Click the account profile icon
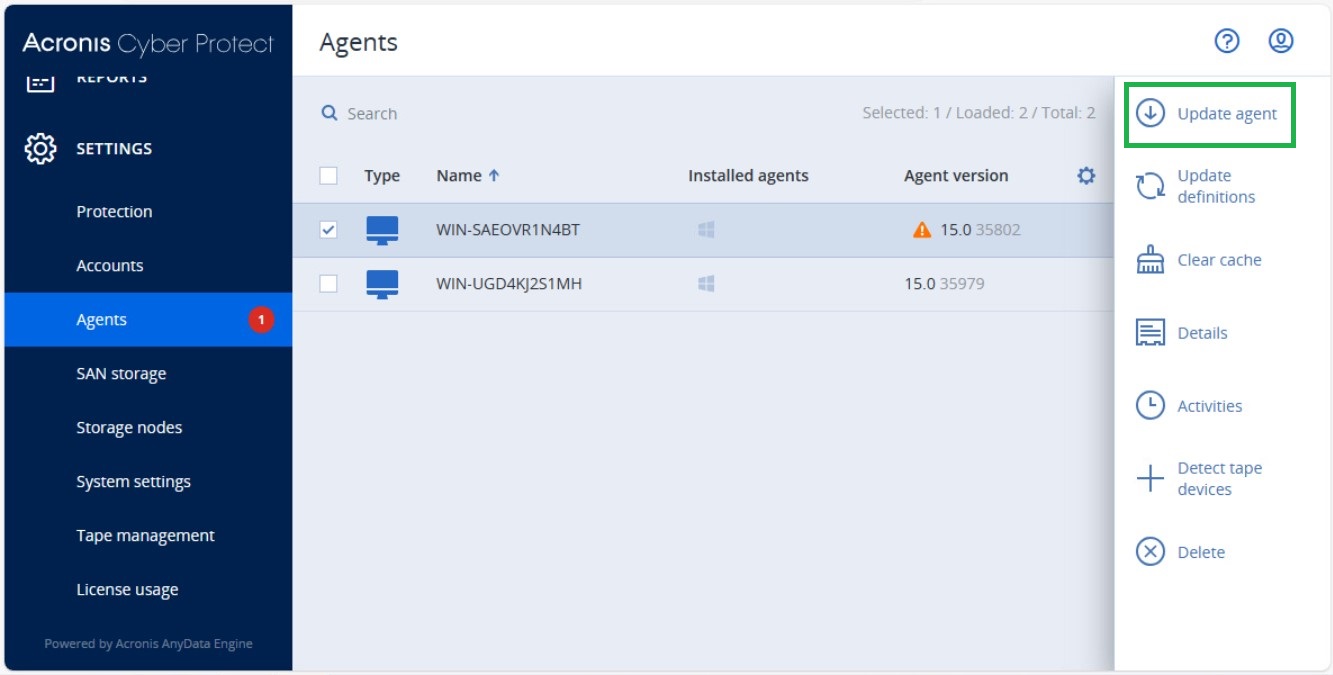 [1280, 41]
